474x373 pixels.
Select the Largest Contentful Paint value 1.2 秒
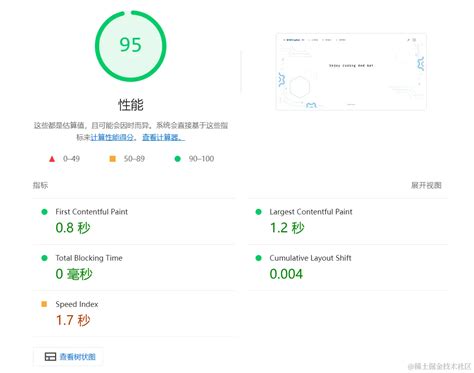287,228
